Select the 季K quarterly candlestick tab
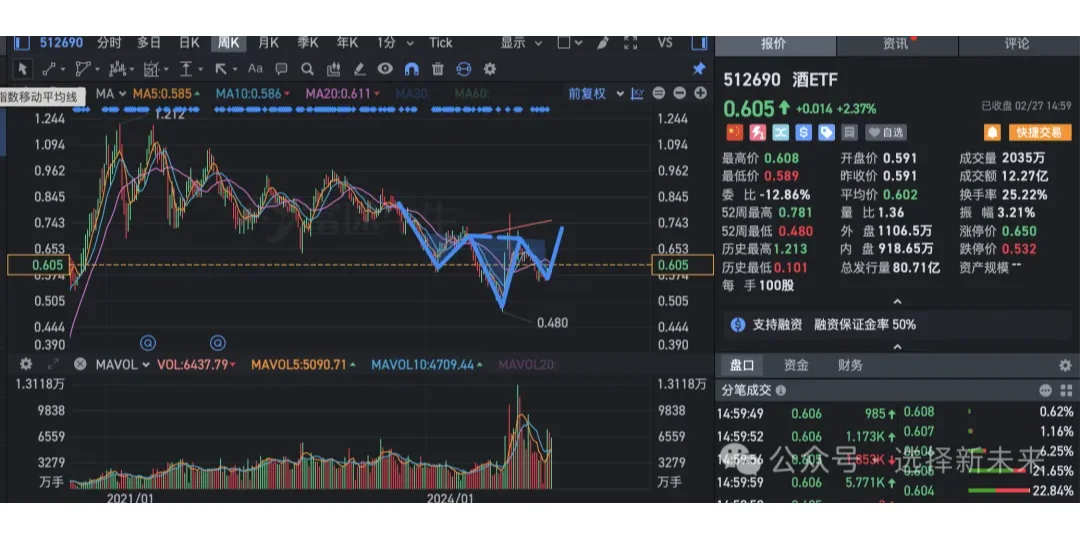 point(308,43)
